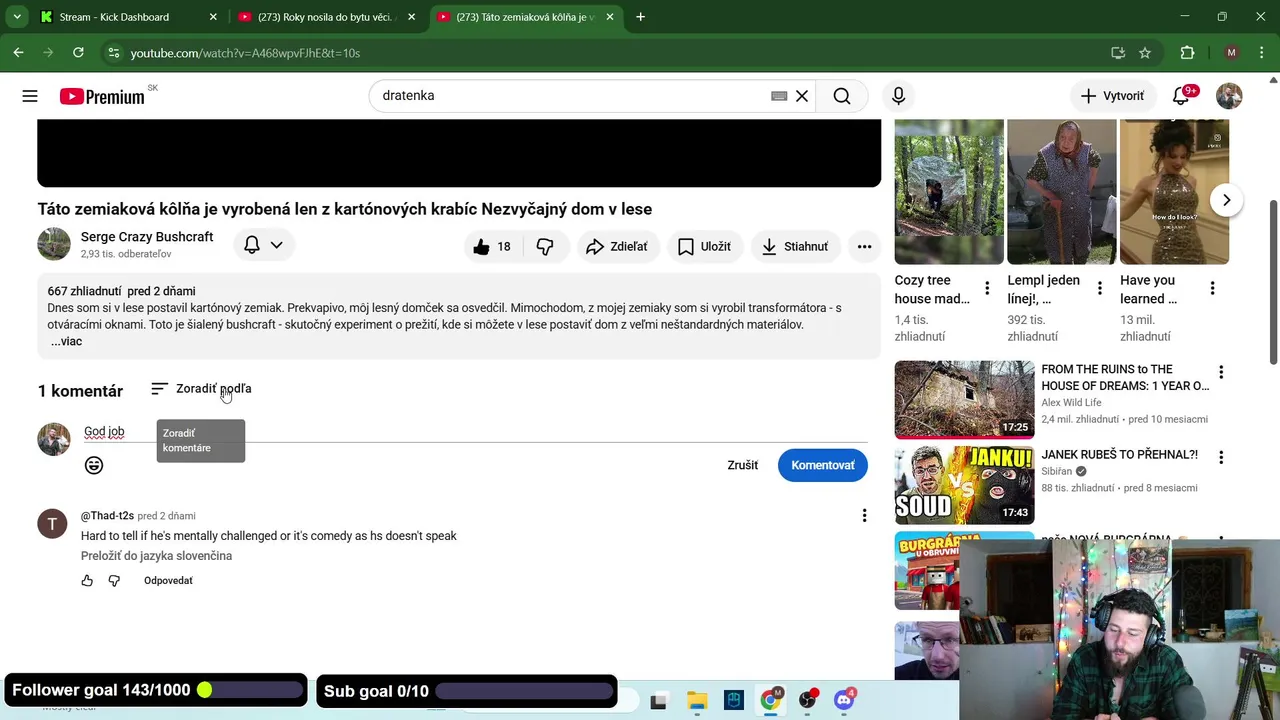Viewport: 1280px width, 720px height.
Task: Open Chrome three-dot menu
Action: [x=1261, y=53]
